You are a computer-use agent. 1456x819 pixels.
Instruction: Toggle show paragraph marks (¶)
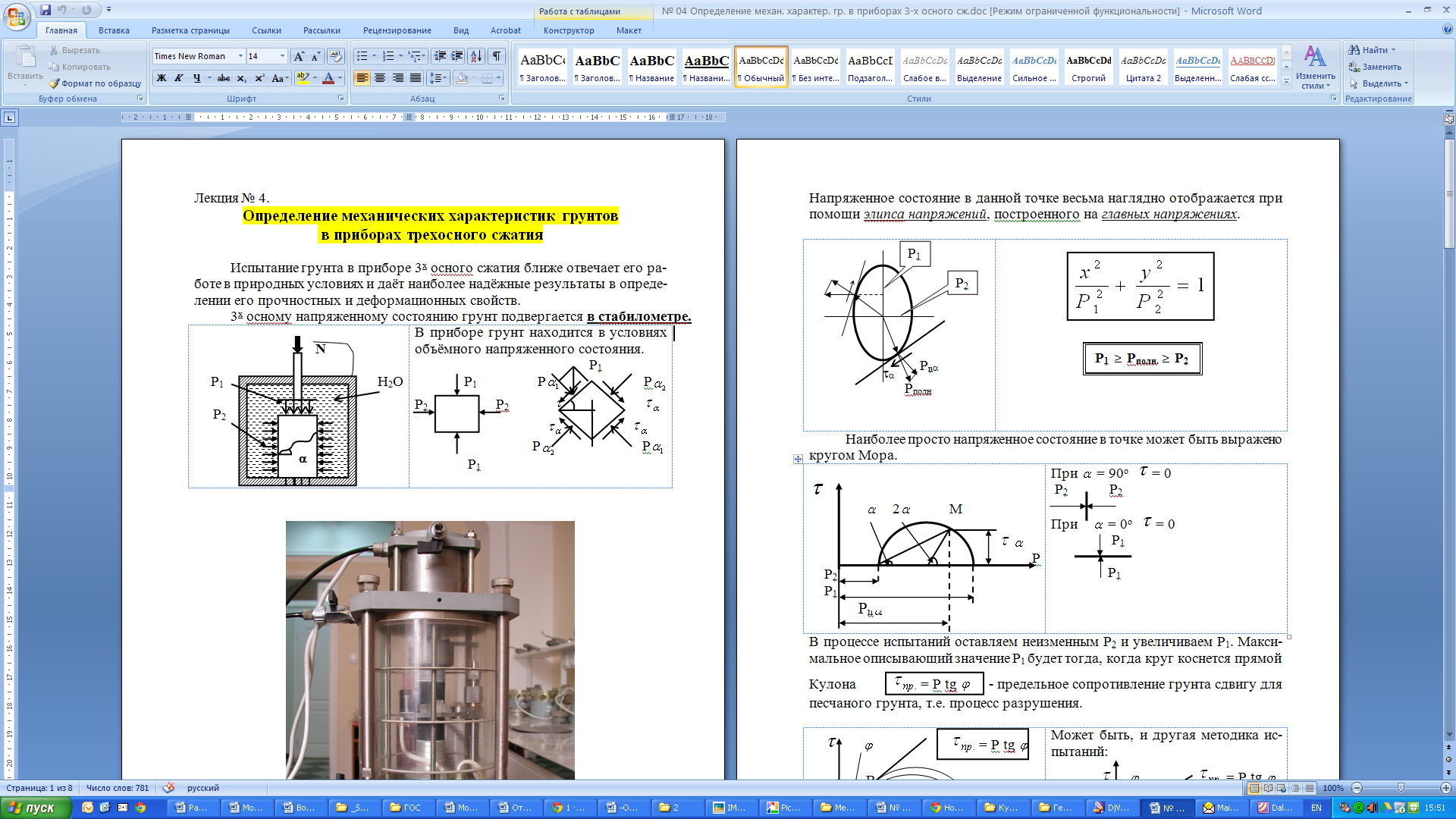tap(497, 56)
